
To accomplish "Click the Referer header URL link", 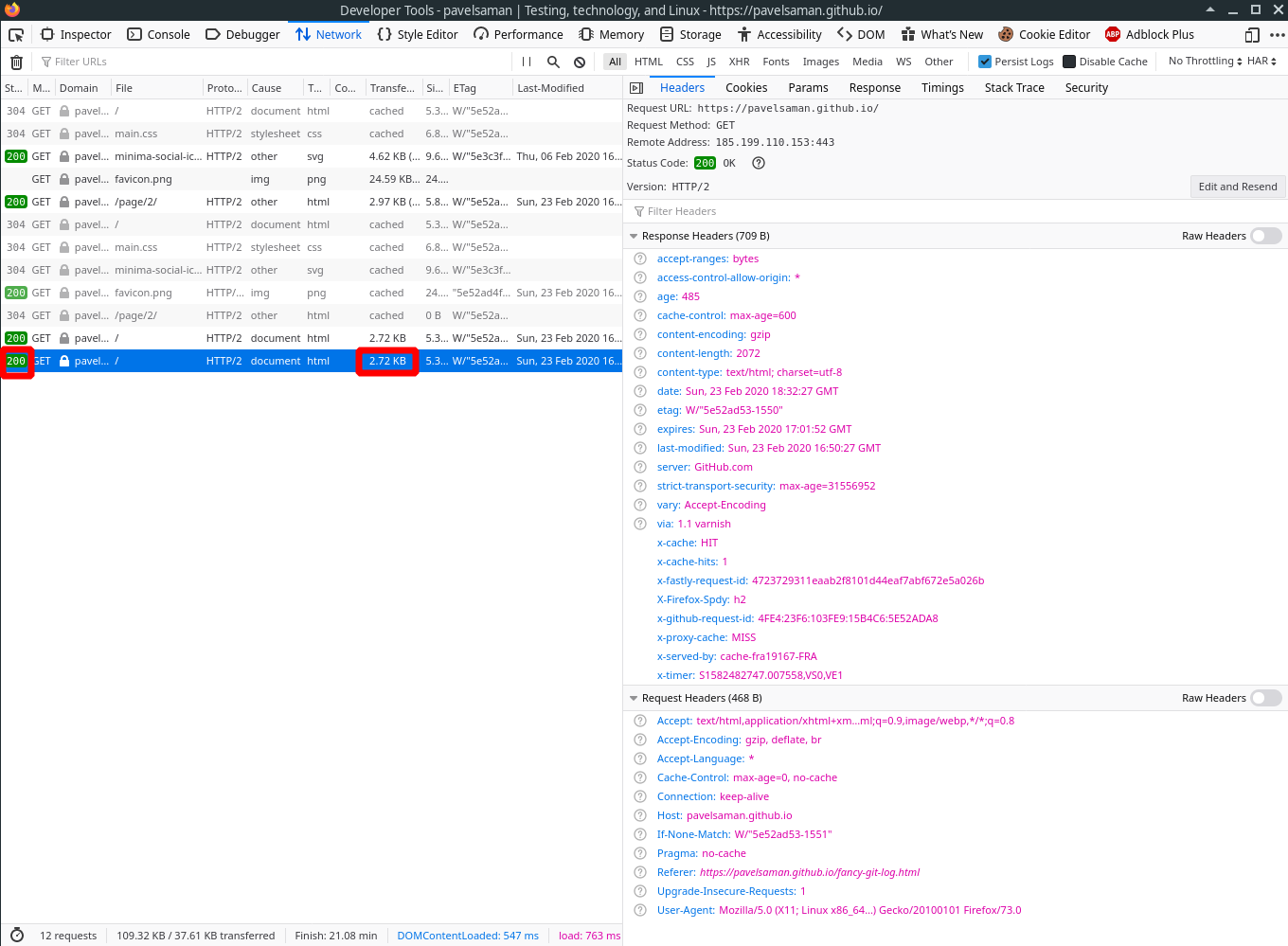I will (x=810, y=872).
